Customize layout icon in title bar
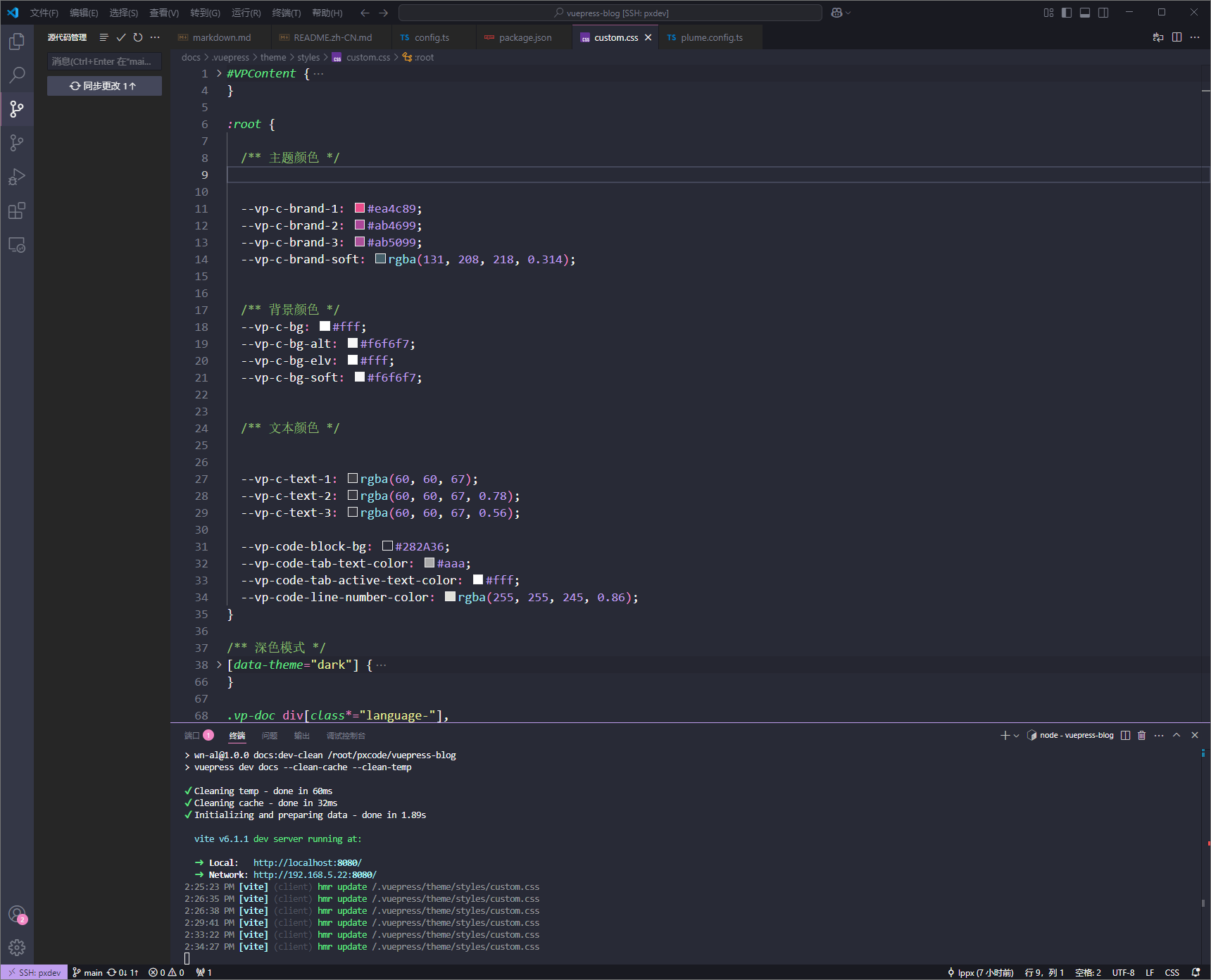The height and width of the screenshot is (980, 1211). 1048,13
